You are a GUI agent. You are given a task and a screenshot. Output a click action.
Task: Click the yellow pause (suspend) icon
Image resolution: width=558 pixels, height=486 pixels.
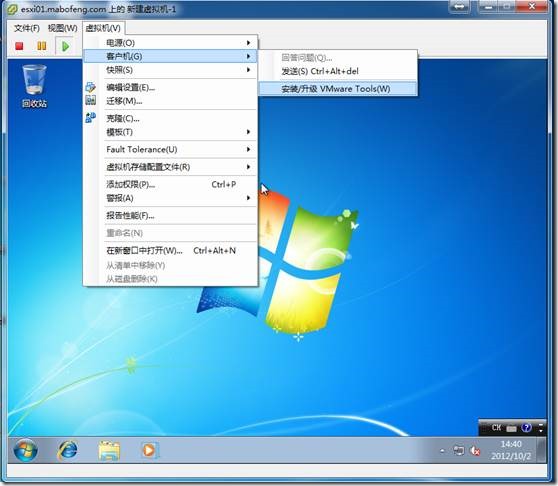coord(42,46)
